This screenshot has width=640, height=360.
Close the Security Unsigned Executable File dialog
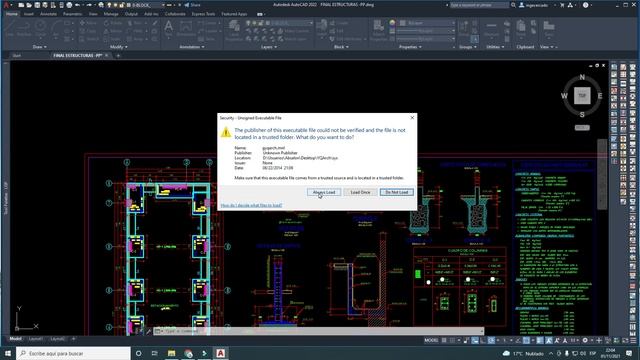click(412, 118)
